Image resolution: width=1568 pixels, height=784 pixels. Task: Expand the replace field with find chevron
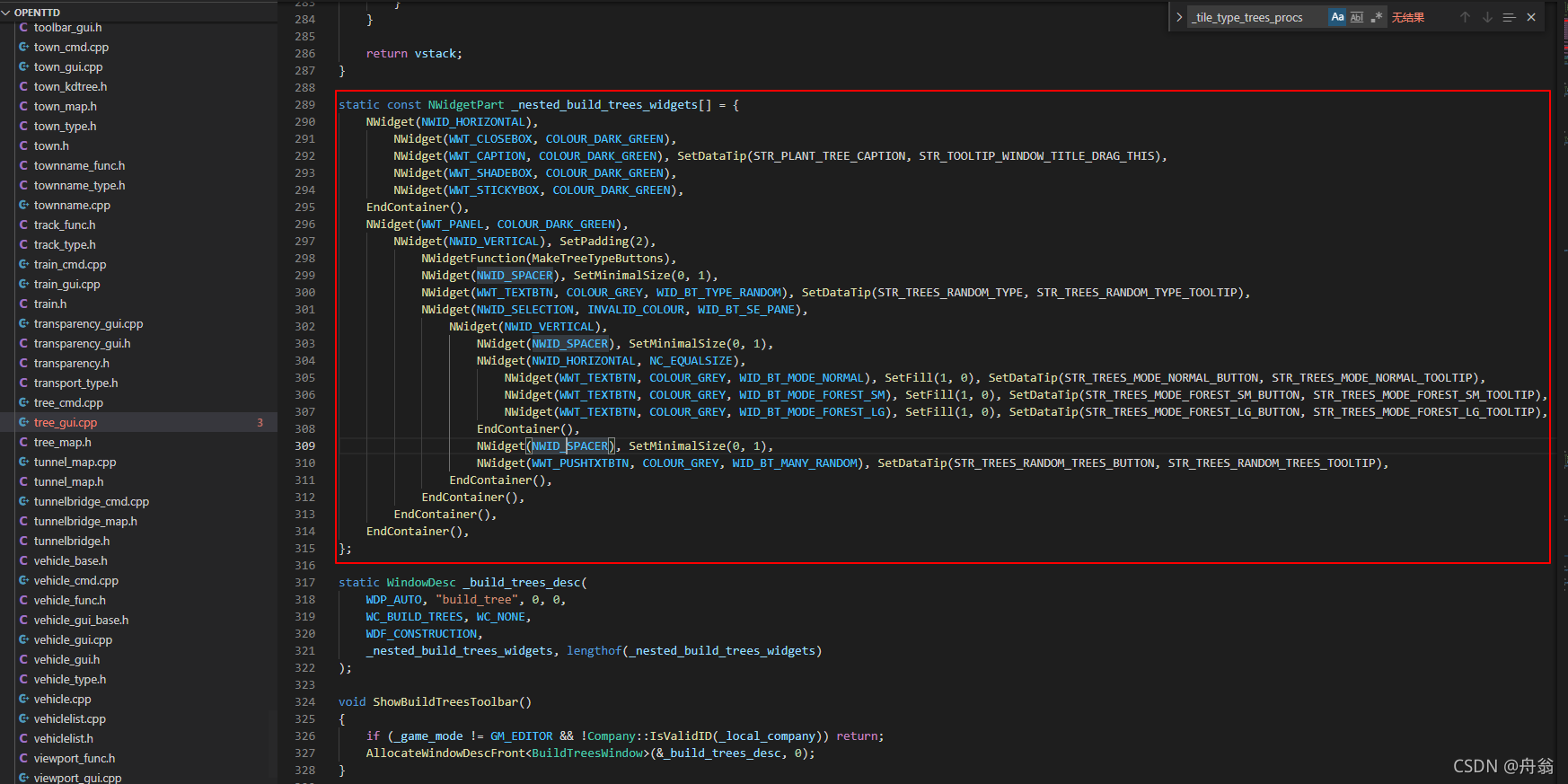1179,17
